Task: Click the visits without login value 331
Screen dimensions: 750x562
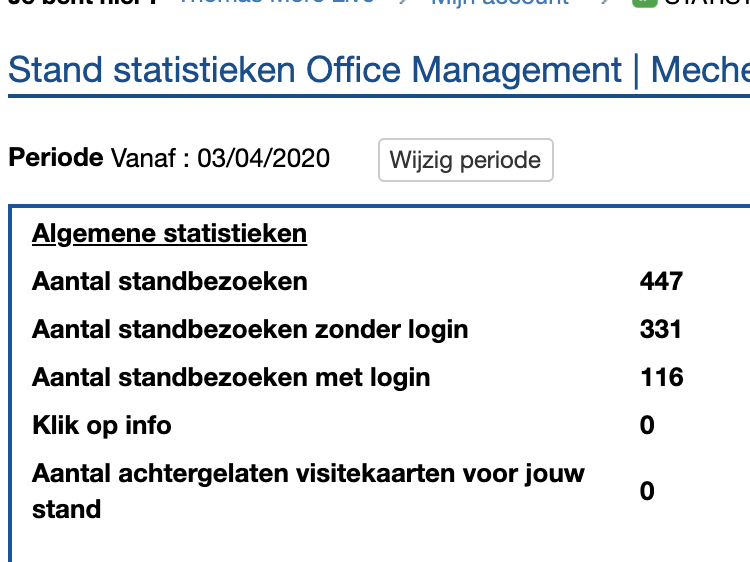Action: pyautogui.click(x=661, y=329)
